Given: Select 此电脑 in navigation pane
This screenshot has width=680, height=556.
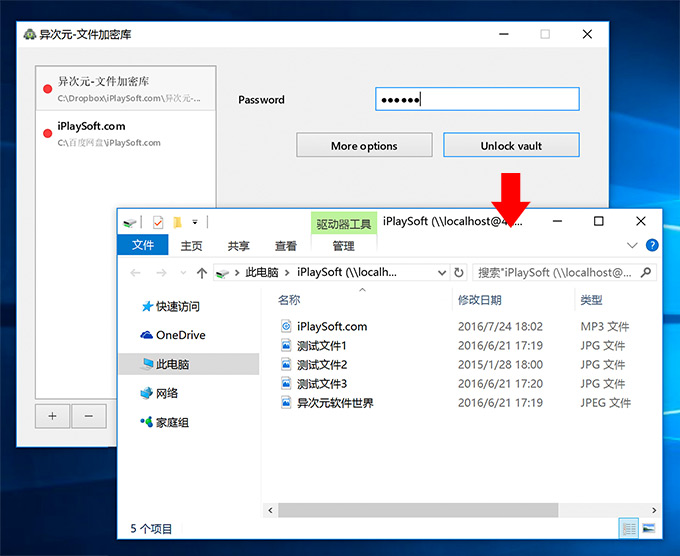Looking at the screenshot, I should point(189,364).
